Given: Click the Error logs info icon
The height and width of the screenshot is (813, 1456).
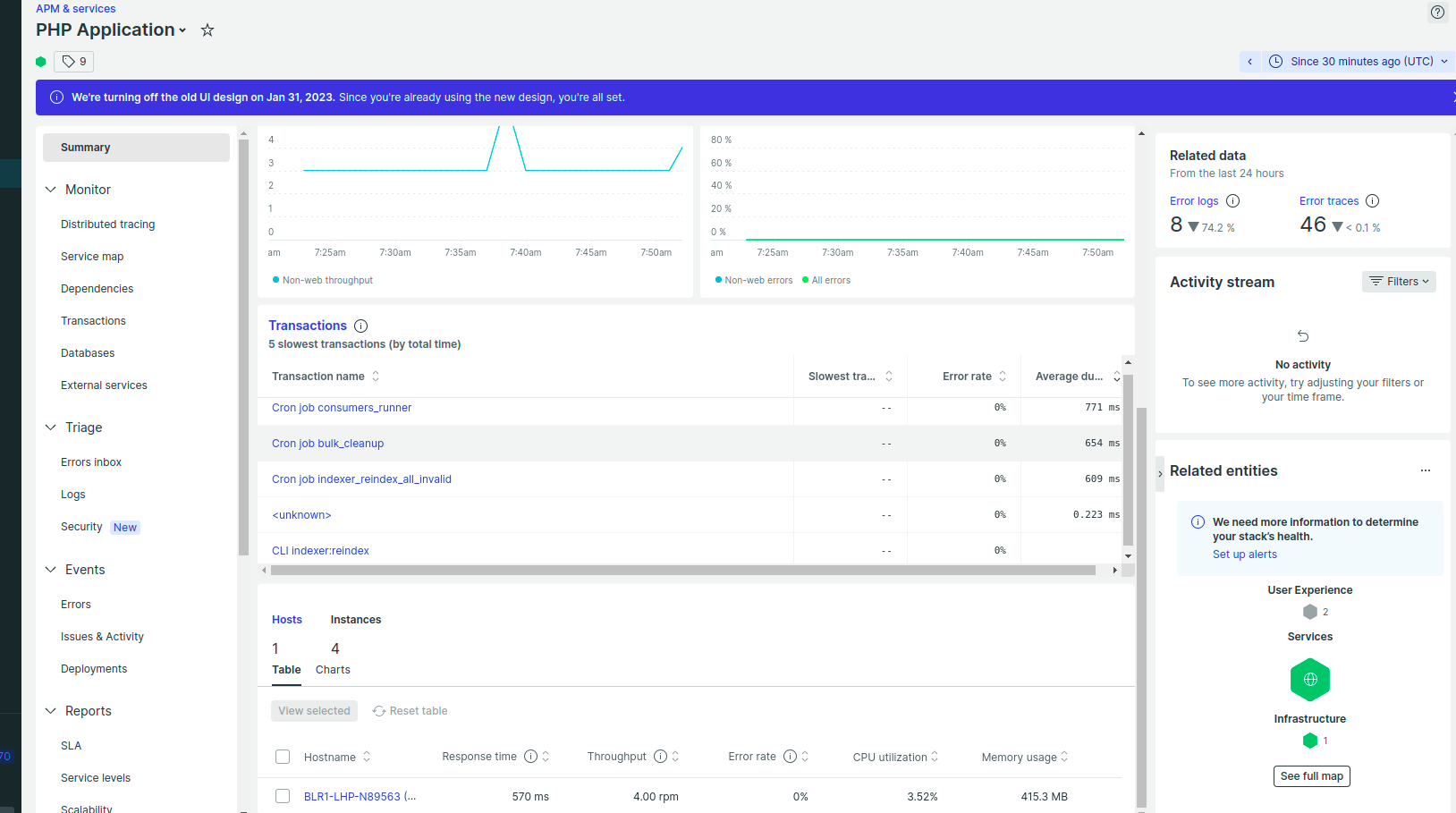Looking at the screenshot, I should click(x=1233, y=200).
